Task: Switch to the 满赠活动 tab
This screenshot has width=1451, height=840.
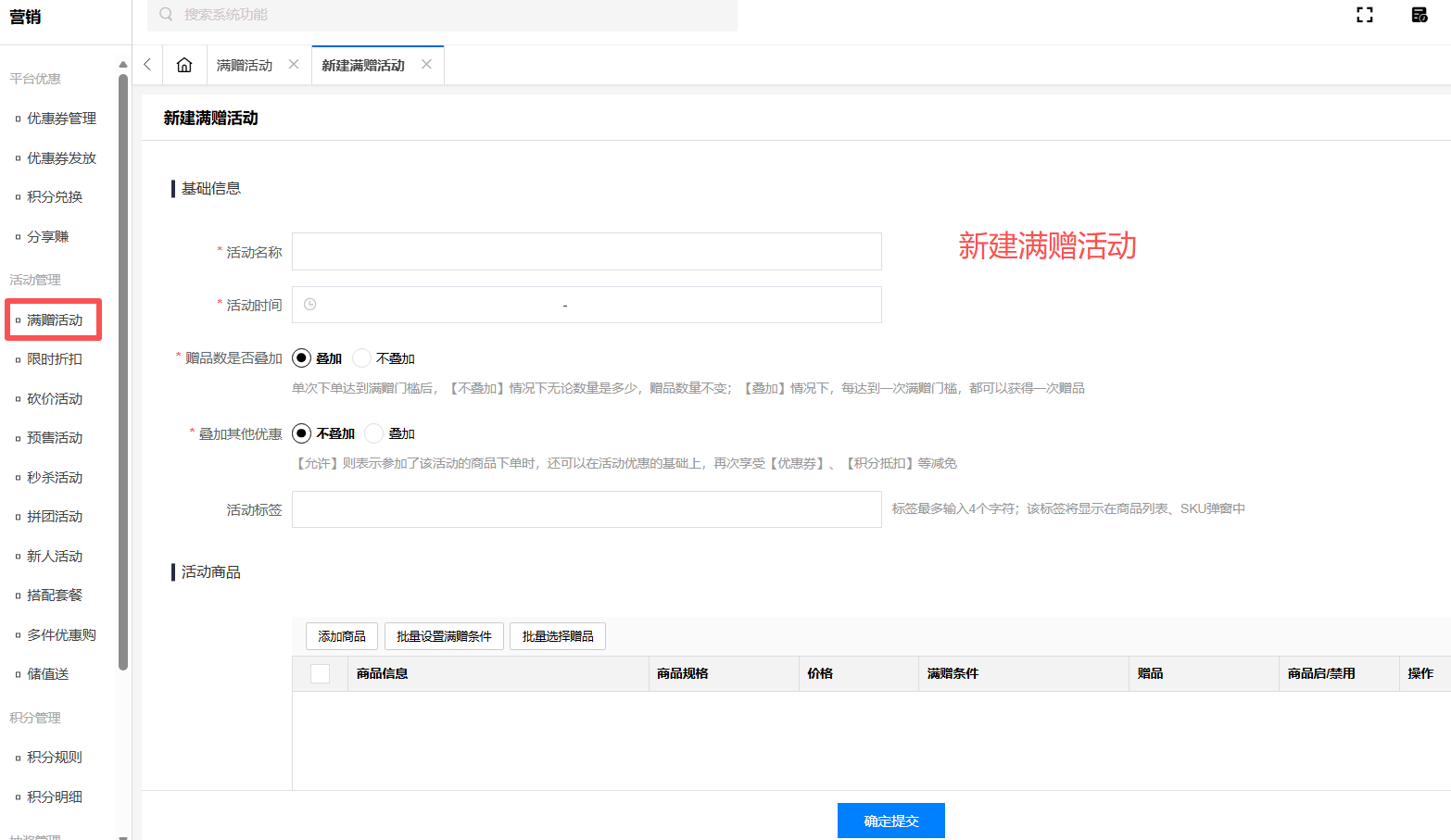Action: 245,65
